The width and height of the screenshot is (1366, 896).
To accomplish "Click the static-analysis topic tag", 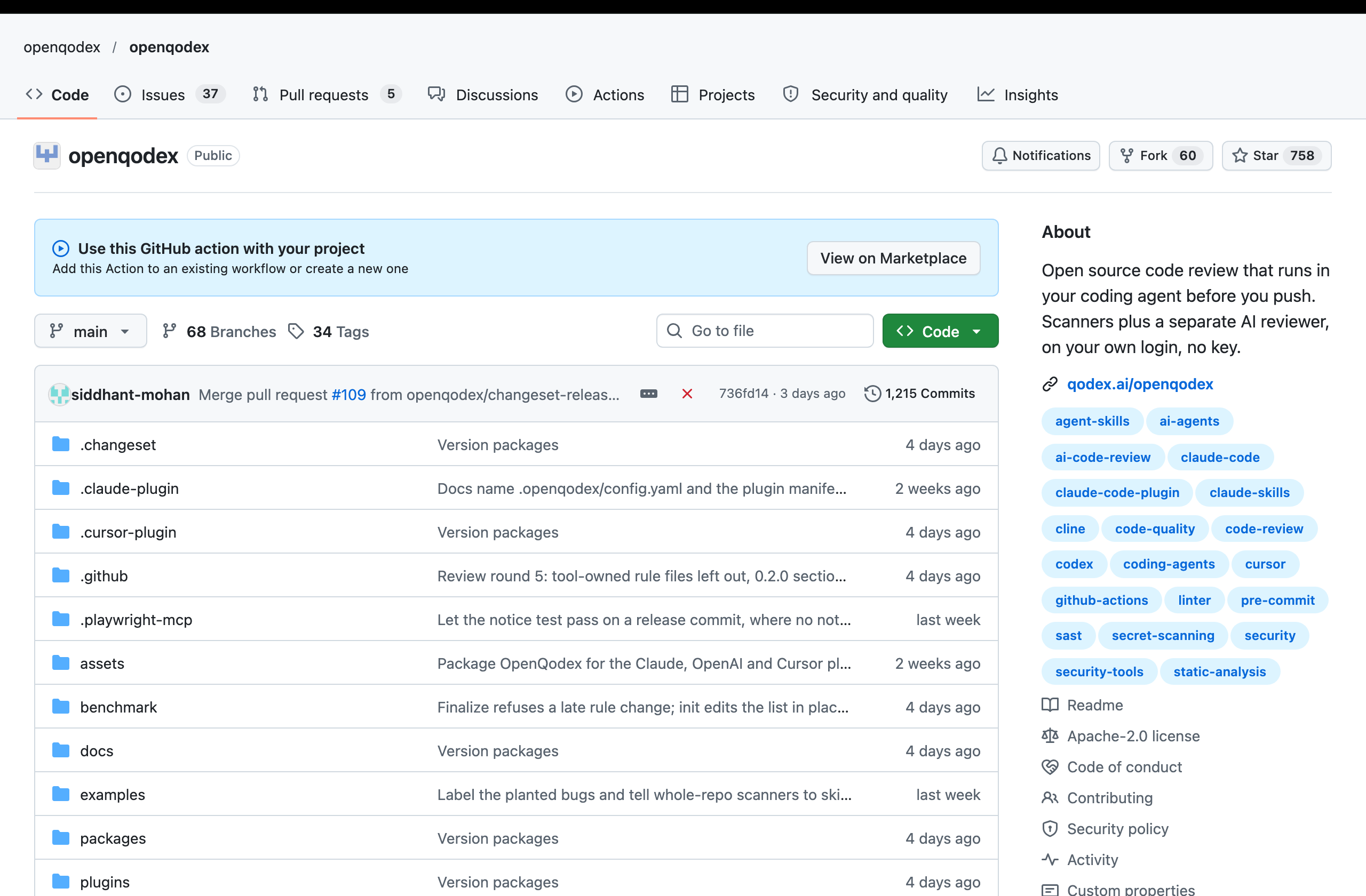I will [1219, 671].
